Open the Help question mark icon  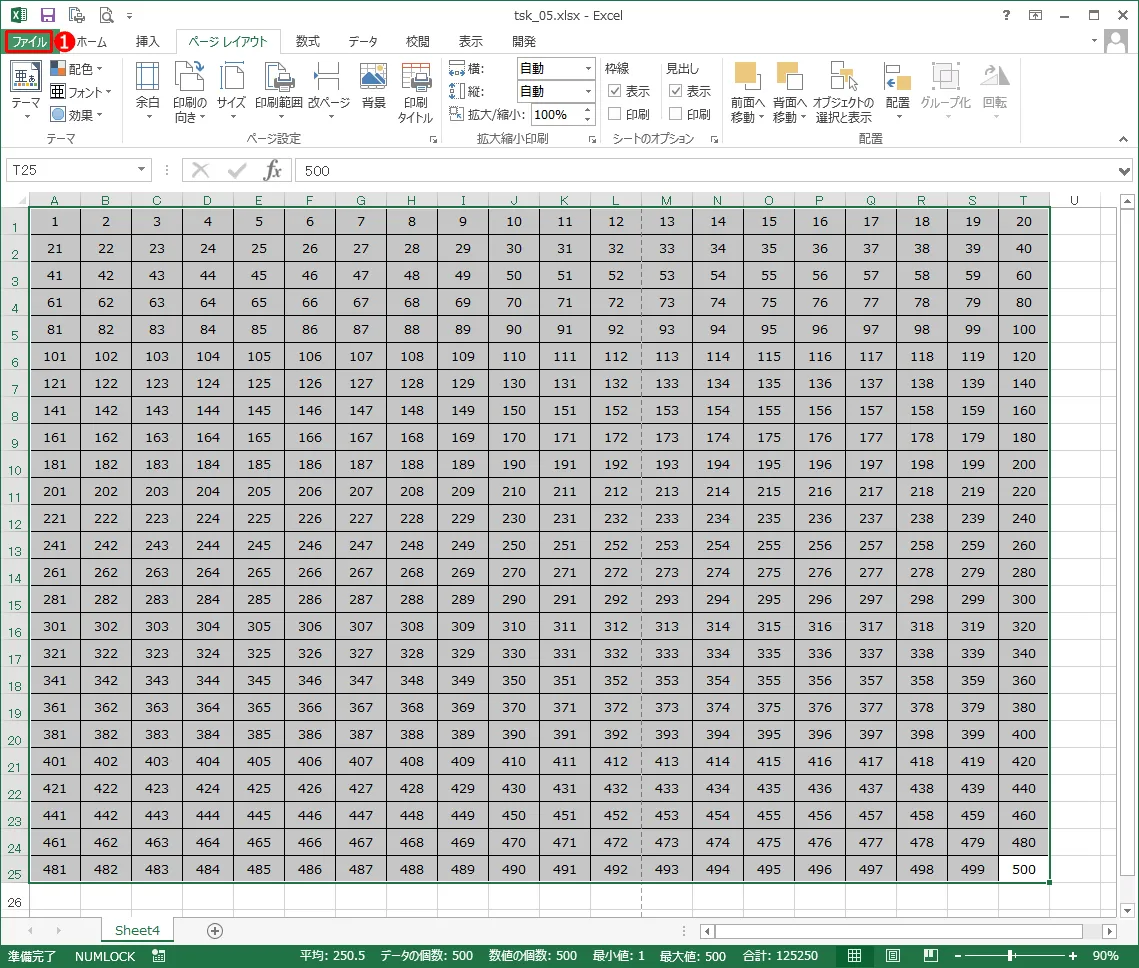point(1006,15)
